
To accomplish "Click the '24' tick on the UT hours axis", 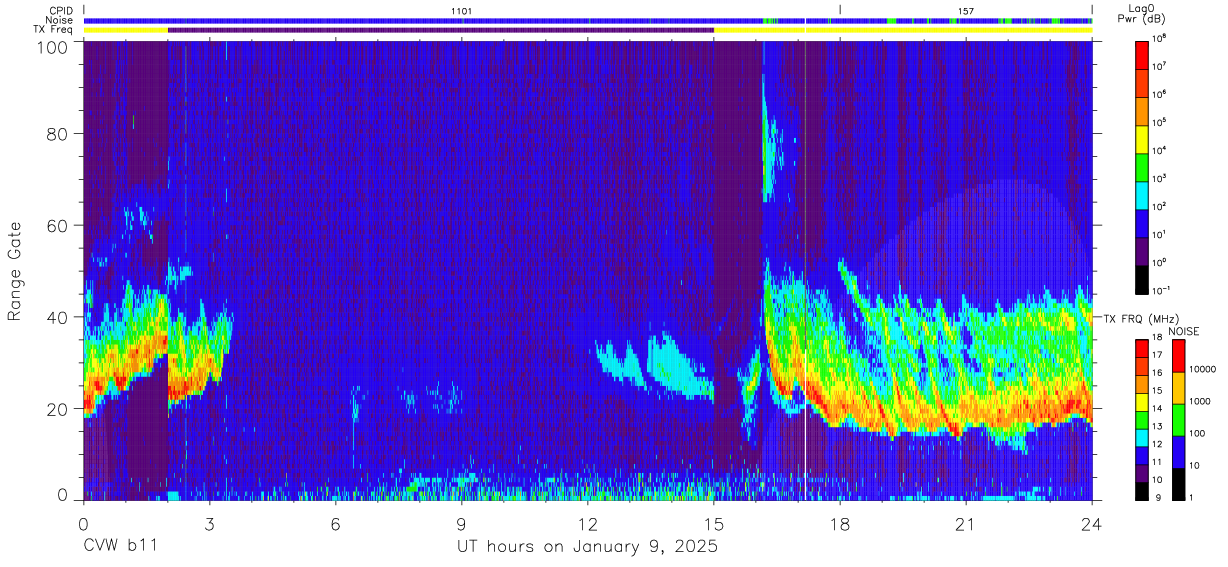I will tap(1092, 523).
